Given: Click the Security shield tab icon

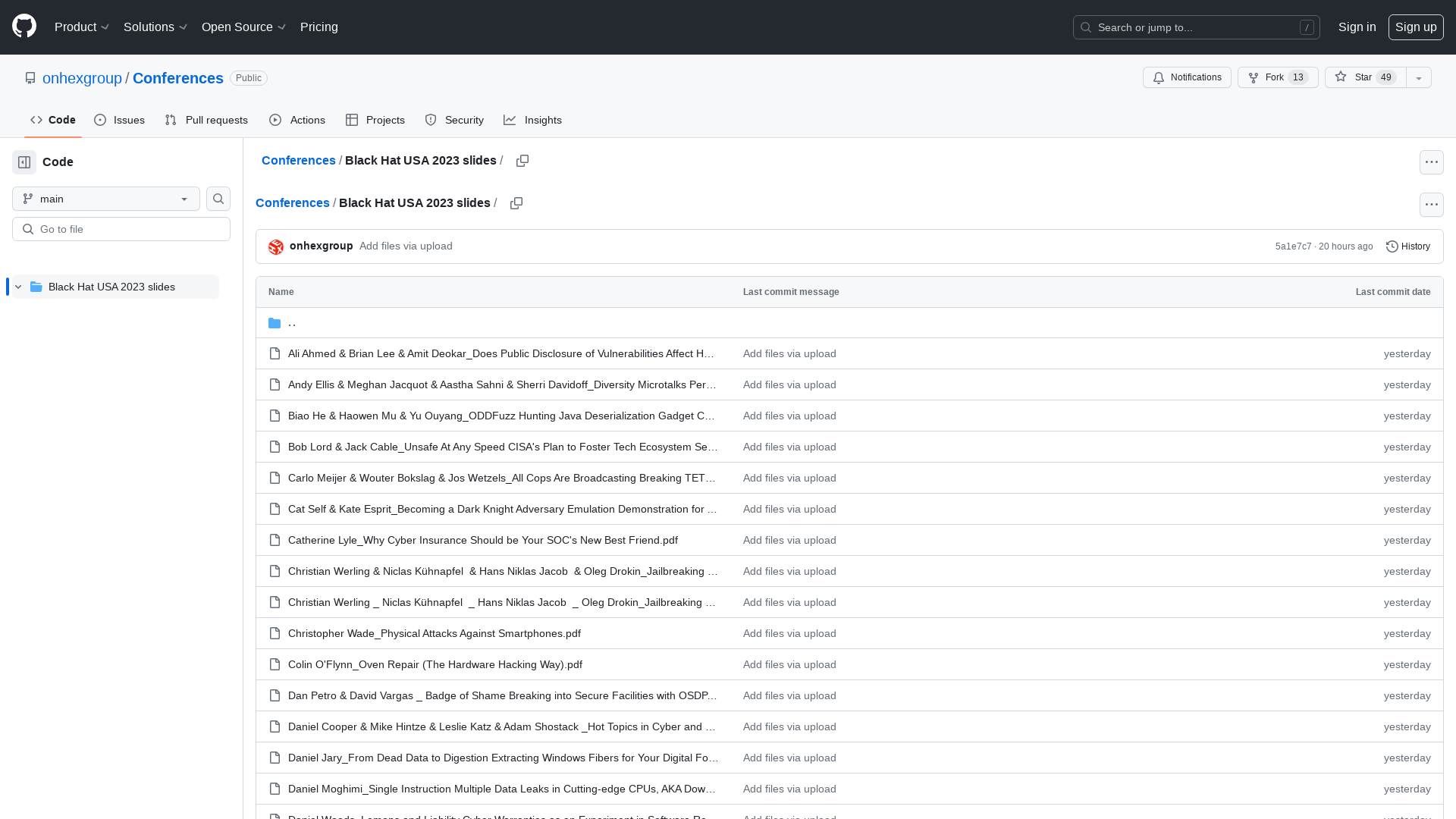Looking at the screenshot, I should point(431,119).
